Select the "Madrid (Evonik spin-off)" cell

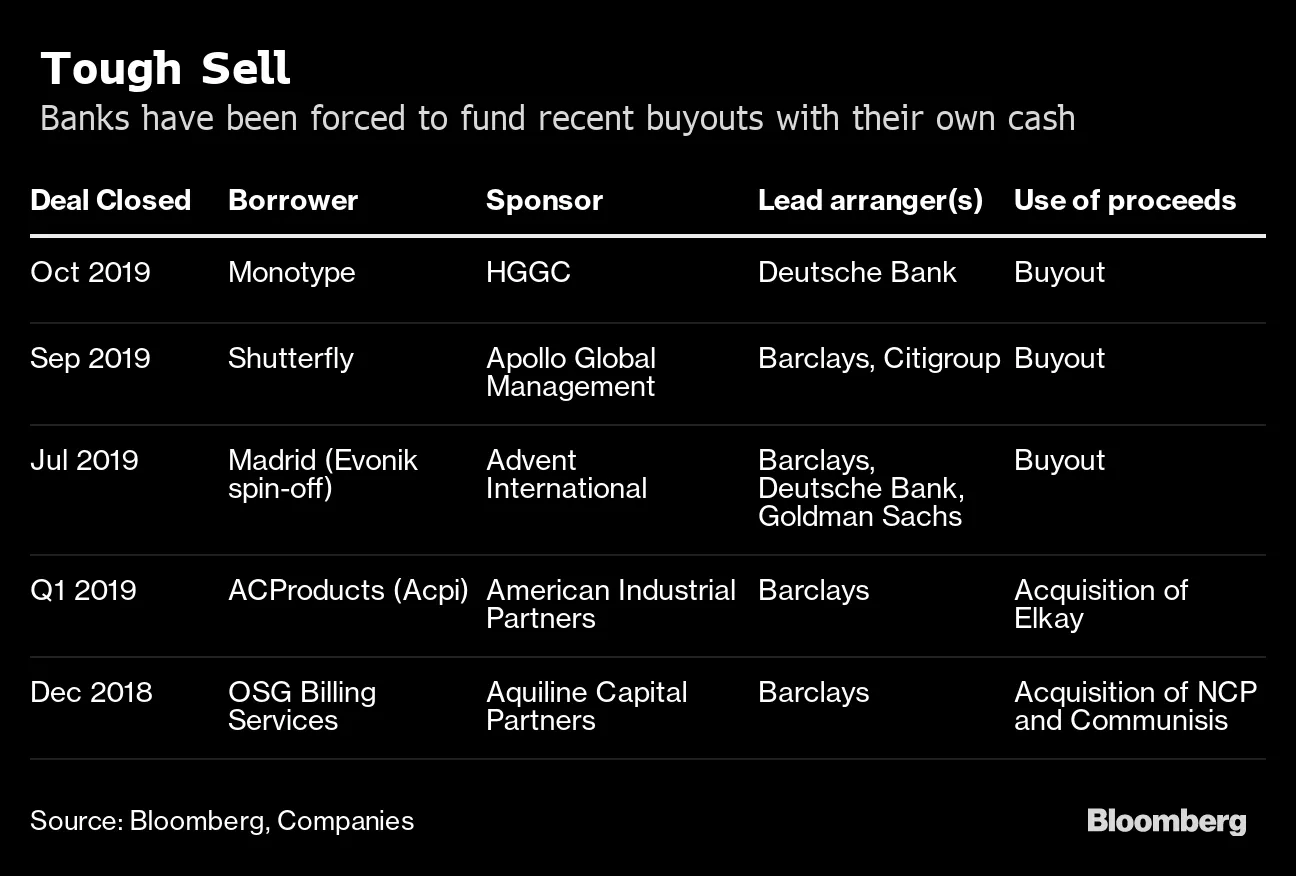coord(322,474)
